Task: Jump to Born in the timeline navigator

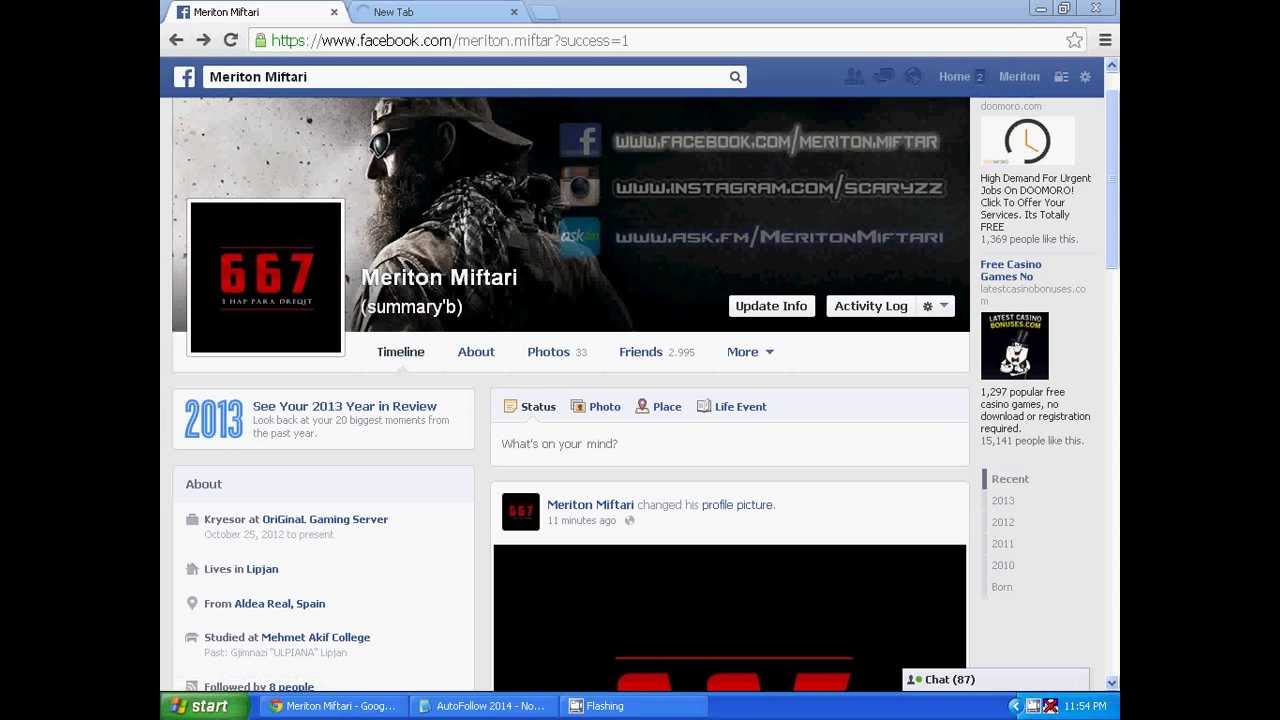Action: point(1001,587)
